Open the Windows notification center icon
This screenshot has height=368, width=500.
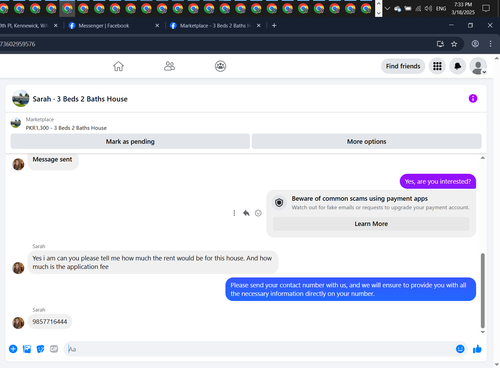point(486,8)
